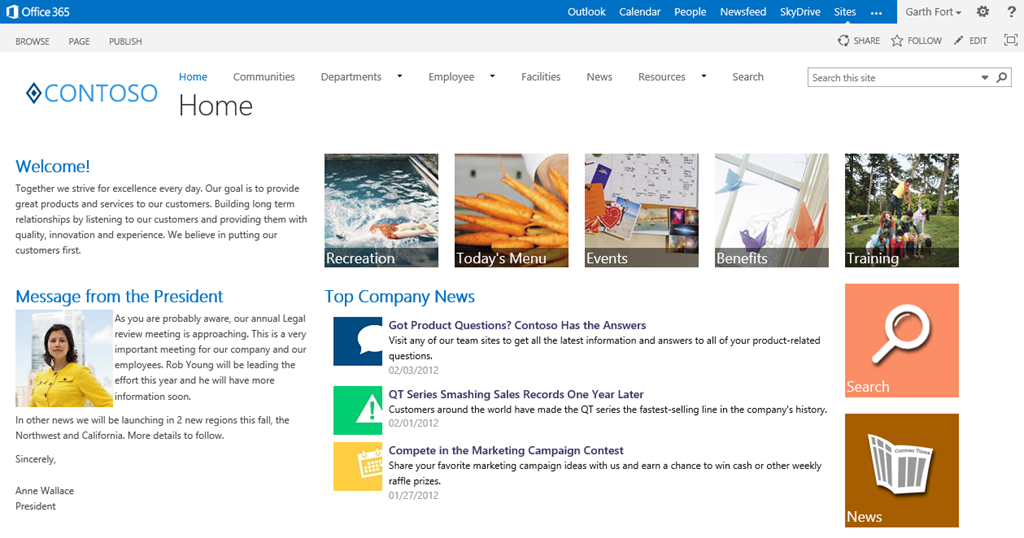The image size is (1024, 538).
Task: Click the Follow star icon
Action: pos(897,40)
